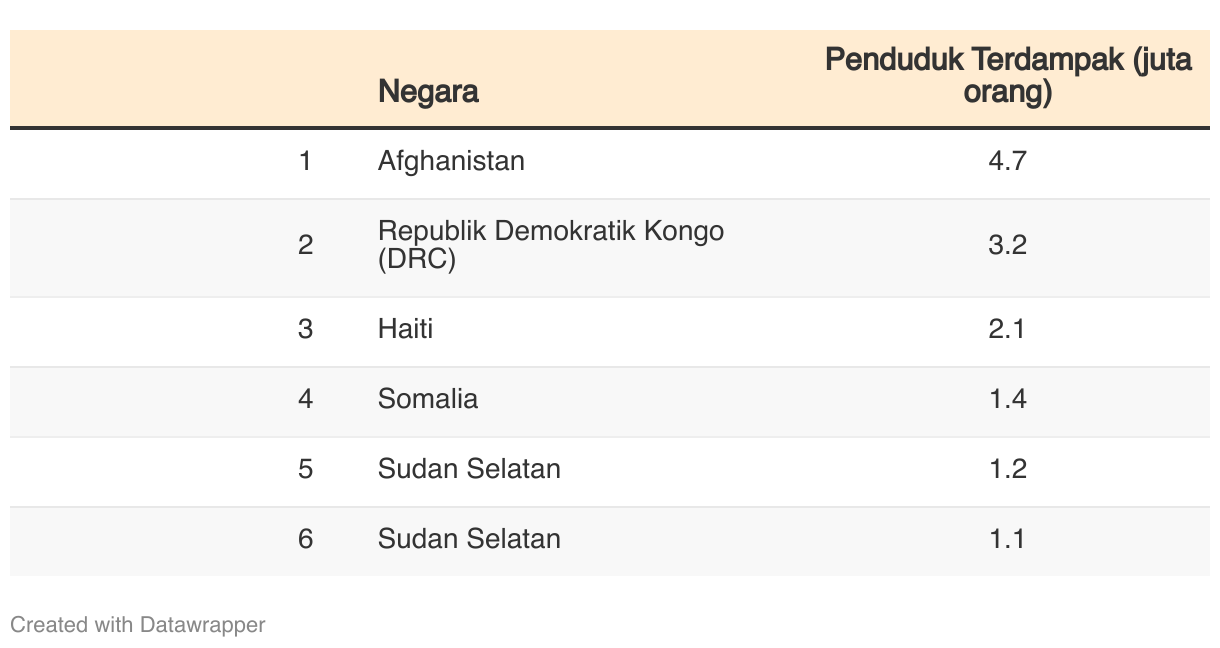Open the Created with Datawrapper link

[138, 625]
